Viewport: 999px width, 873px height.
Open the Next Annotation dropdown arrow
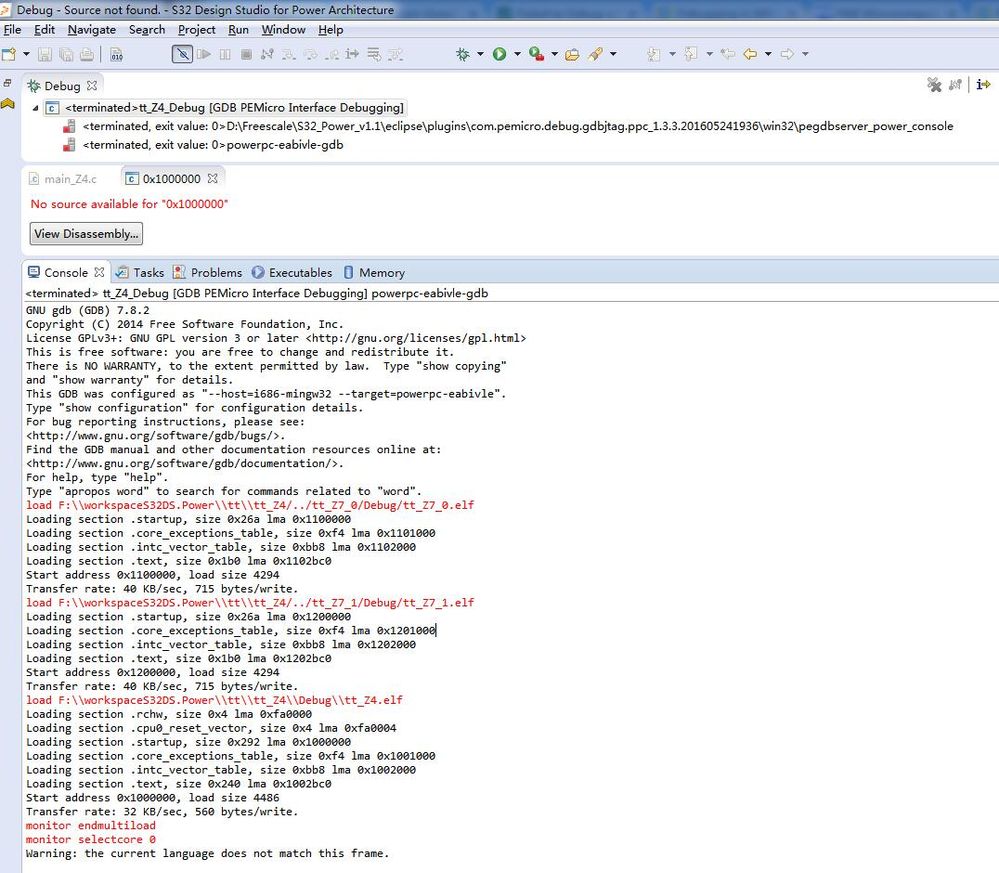(672, 54)
